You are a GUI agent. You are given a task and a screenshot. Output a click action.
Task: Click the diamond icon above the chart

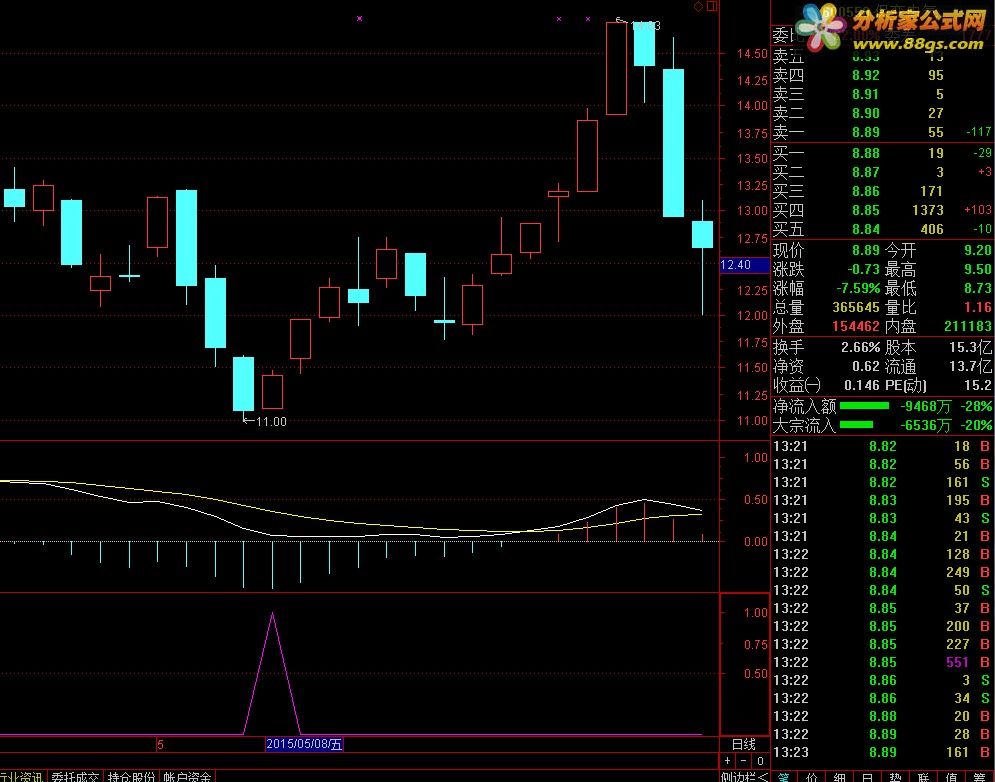coord(699,6)
